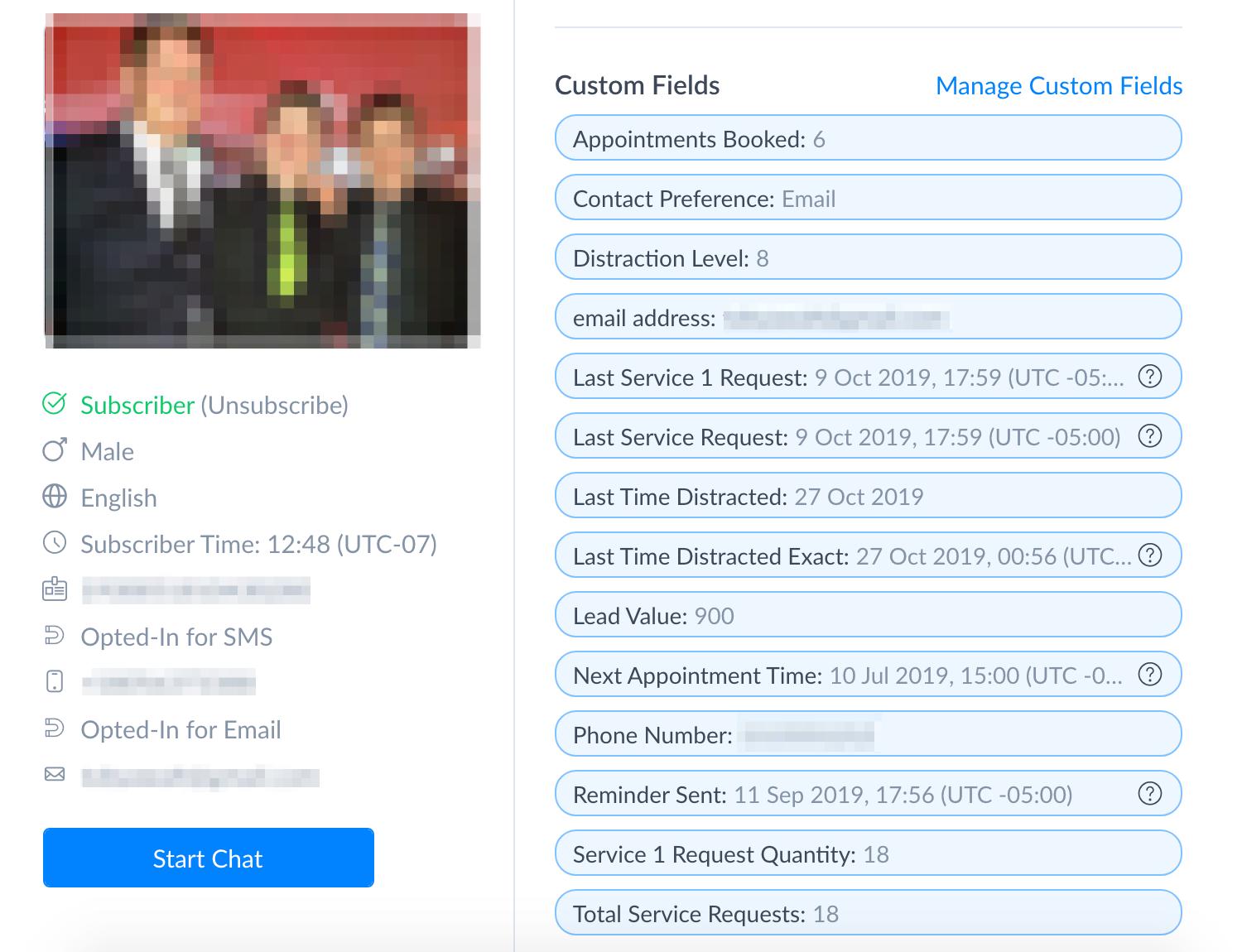This screenshot has width=1242, height=952.
Task: Open the Next Appointment Time field
Action: click(869, 675)
